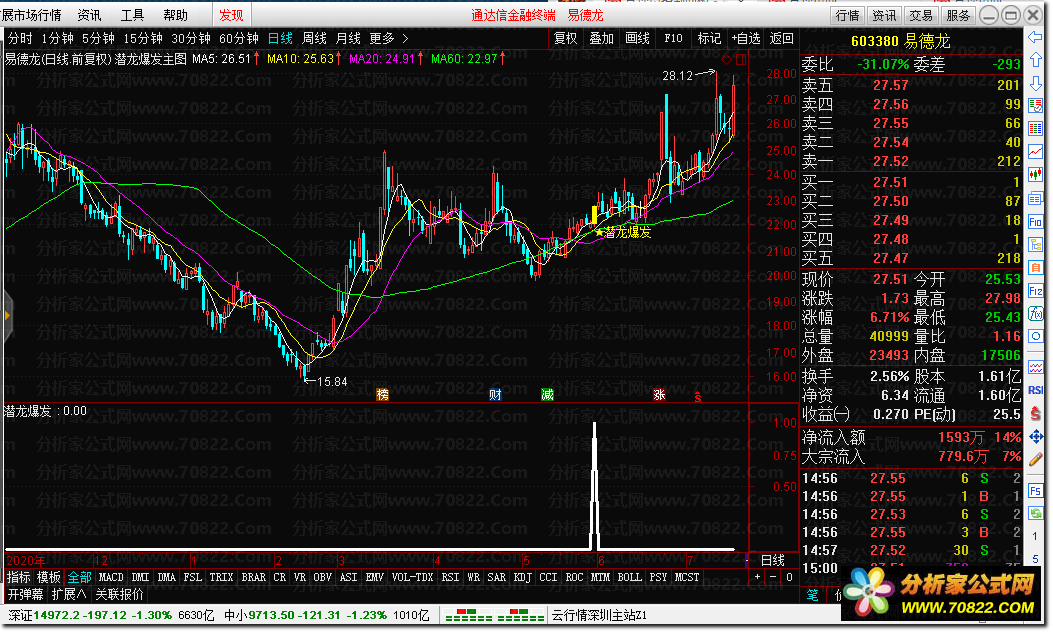Click the 减 marker on the chart
The image size is (1053, 632).
pyautogui.click(x=547, y=394)
